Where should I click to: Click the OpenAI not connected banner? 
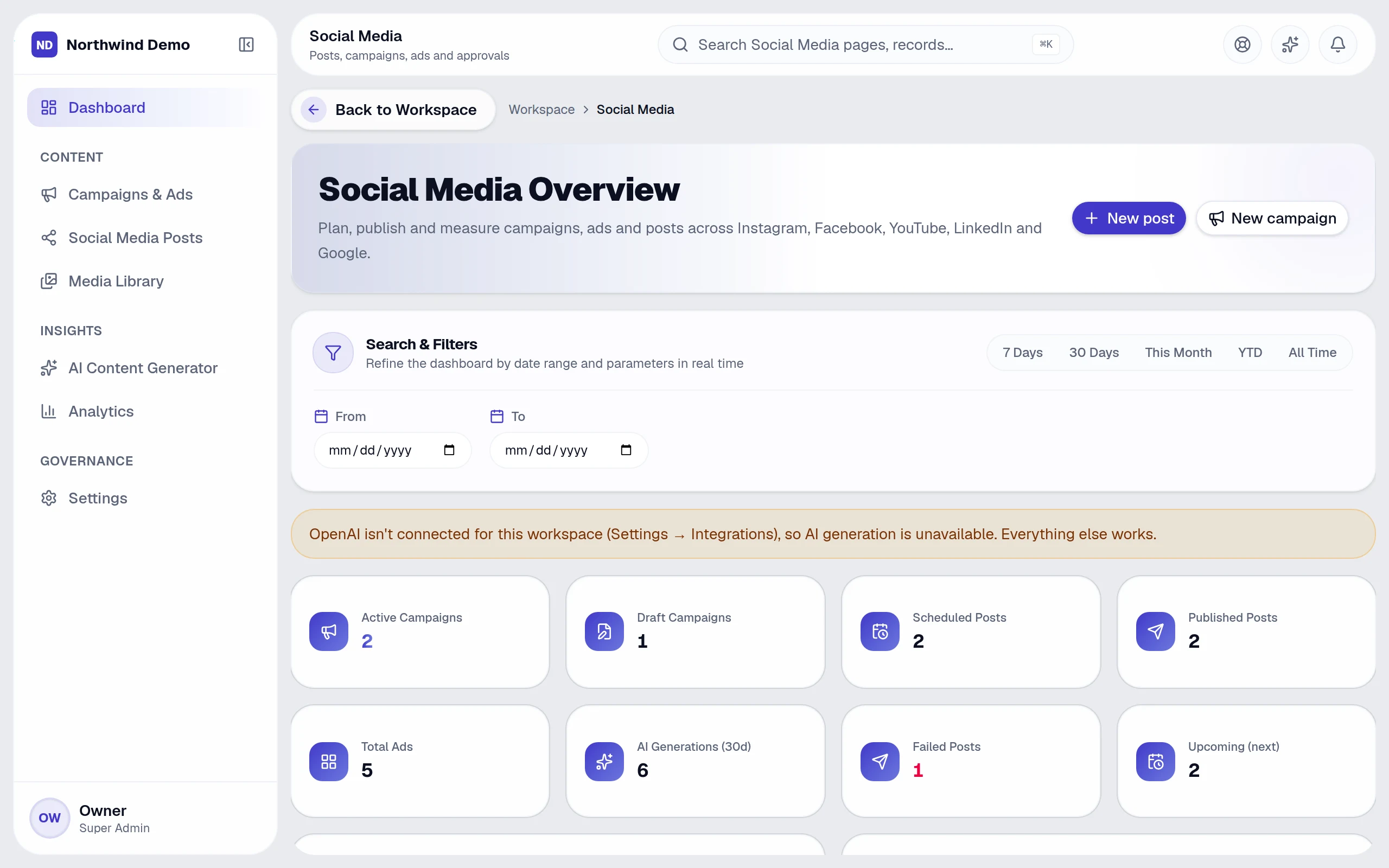tap(833, 534)
